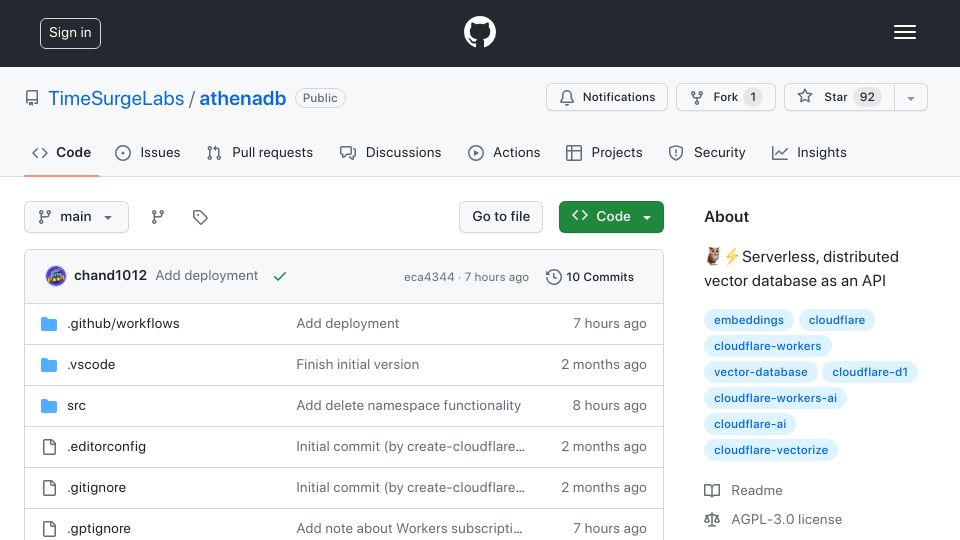
Task: Open 'Add note about Workers subscripti...' commit
Action: pyautogui.click(x=409, y=528)
